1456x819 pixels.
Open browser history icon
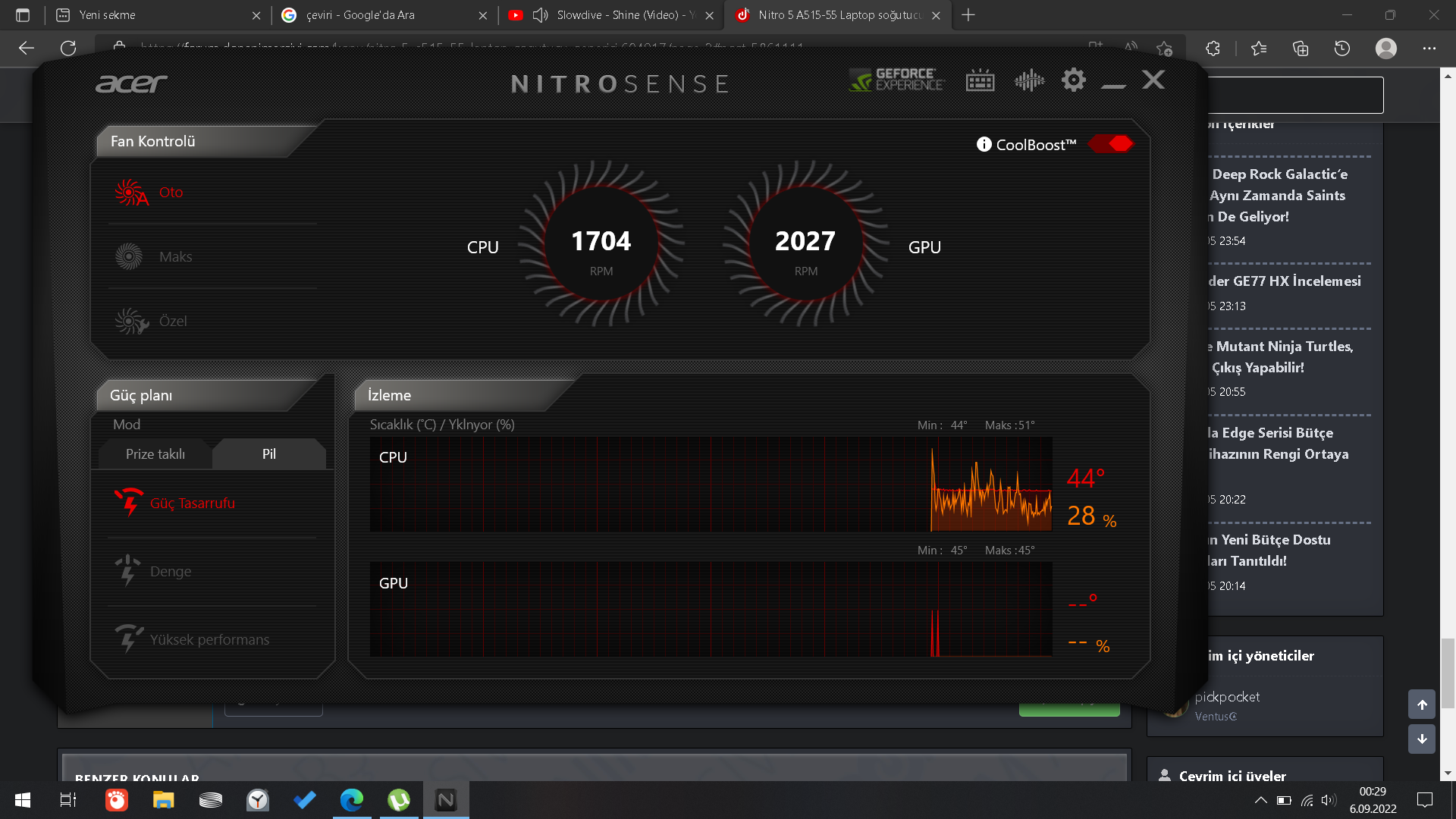1342,49
